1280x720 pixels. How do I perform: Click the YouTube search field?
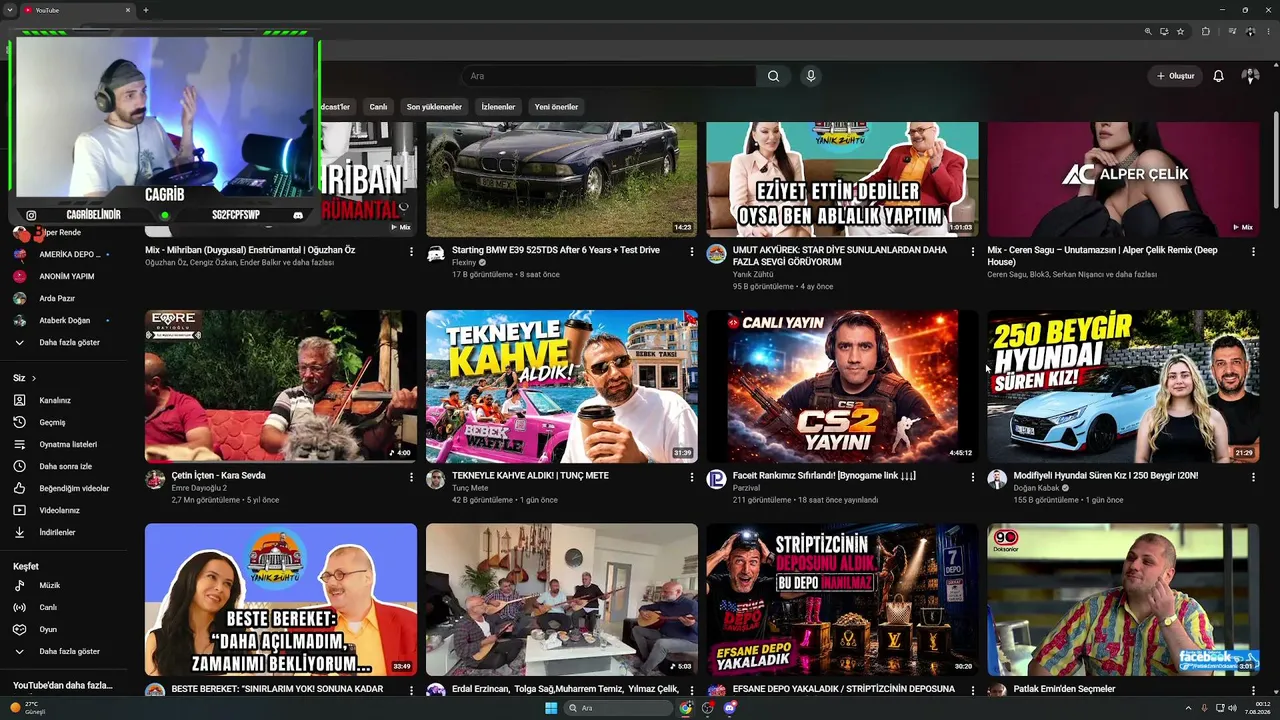coord(610,76)
